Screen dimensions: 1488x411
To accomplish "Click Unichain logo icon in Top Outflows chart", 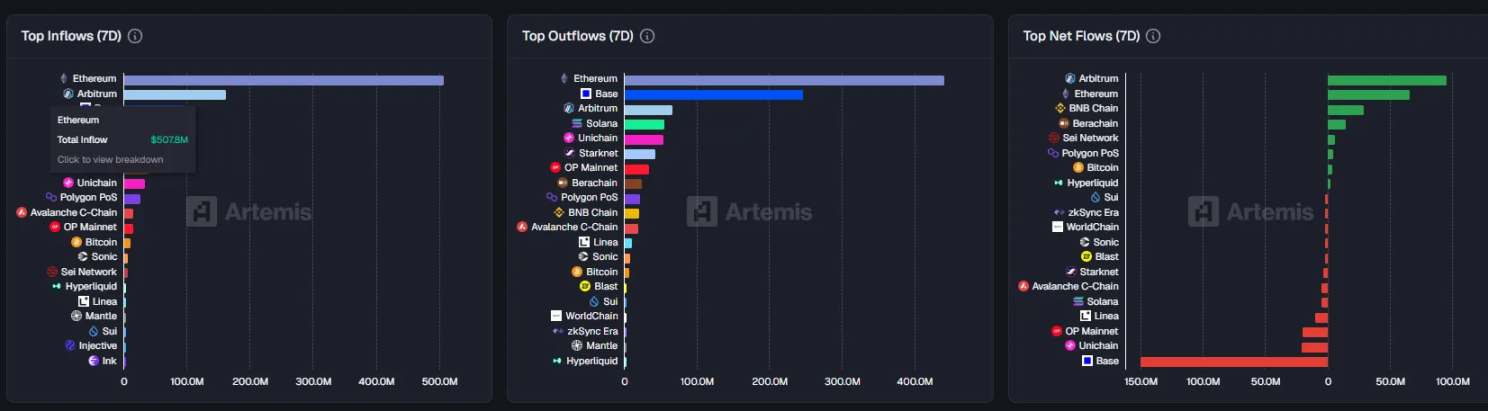I will [x=569, y=138].
